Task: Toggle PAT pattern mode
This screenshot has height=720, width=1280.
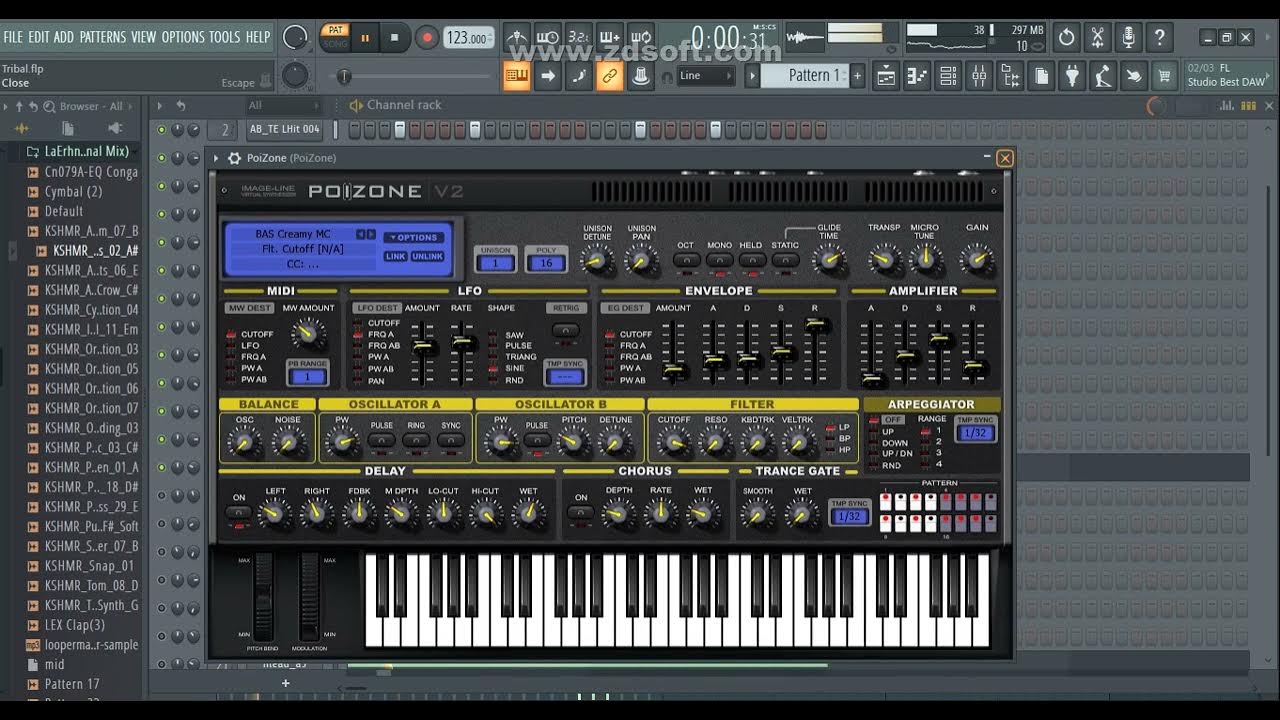Action: tap(335, 31)
